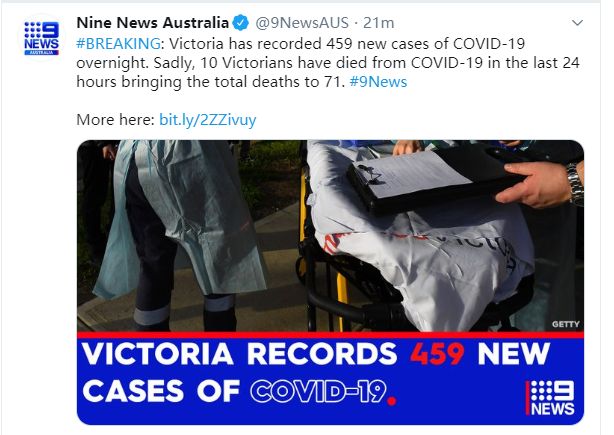The width and height of the screenshot is (614, 435).
Task: Click the wristwatch in the photo
Action: click(575, 184)
